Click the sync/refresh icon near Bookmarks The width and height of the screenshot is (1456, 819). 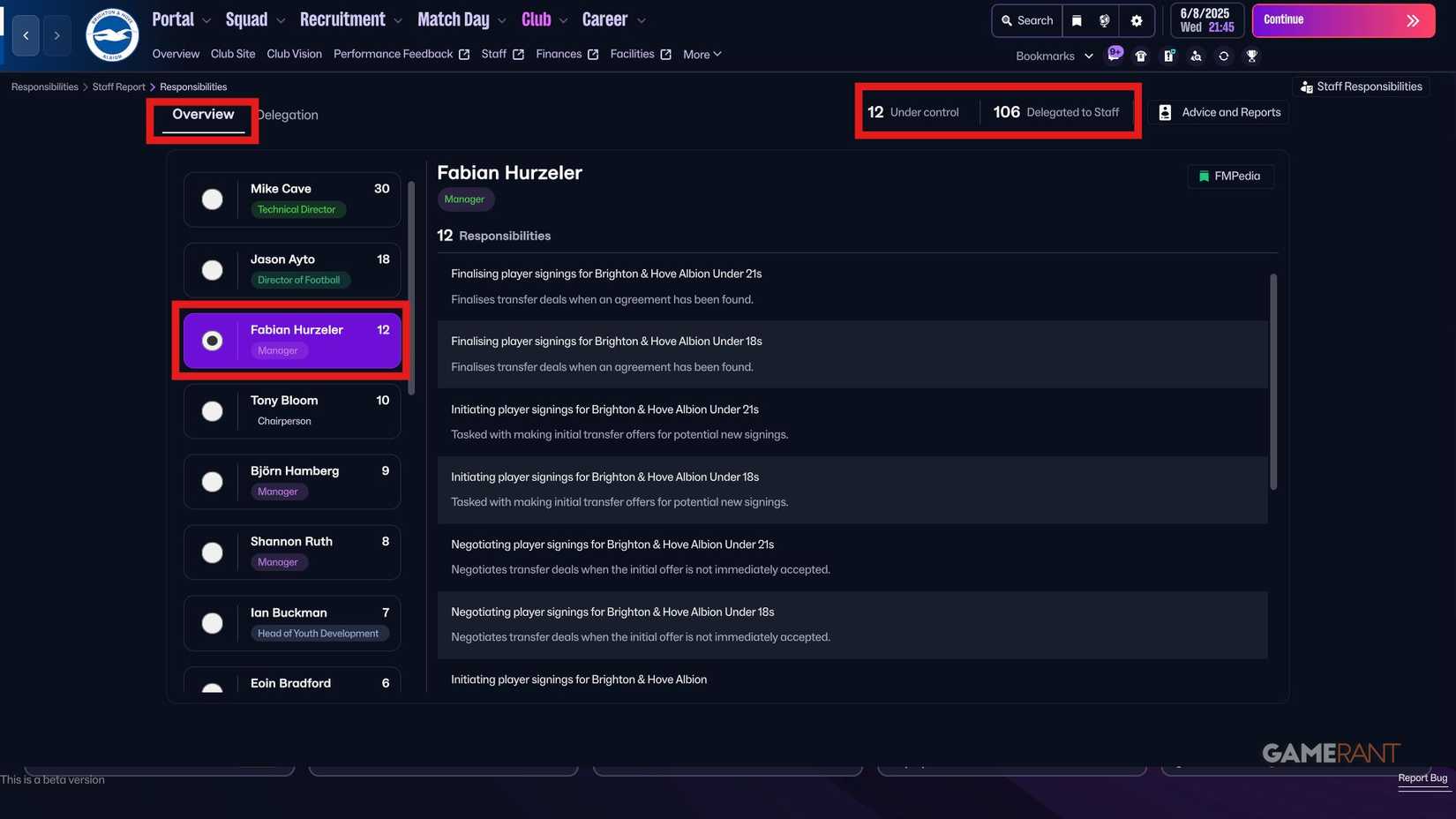(x=1224, y=56)
